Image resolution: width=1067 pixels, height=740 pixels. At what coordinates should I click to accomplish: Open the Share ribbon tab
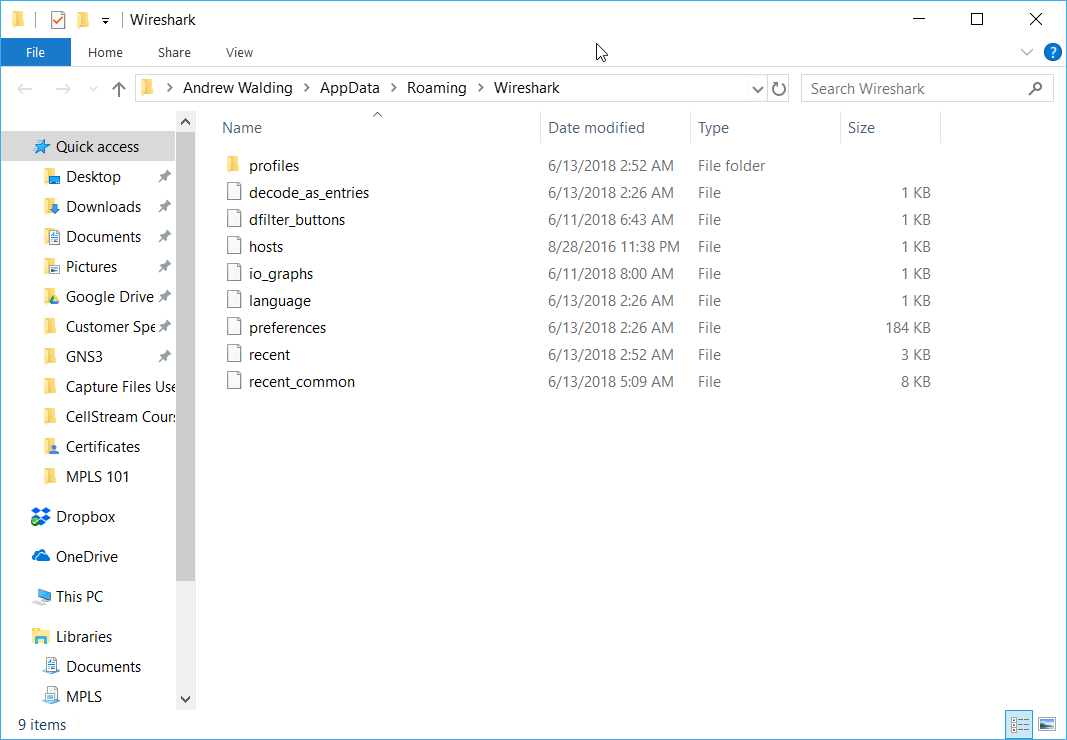[x=174, y=52]
